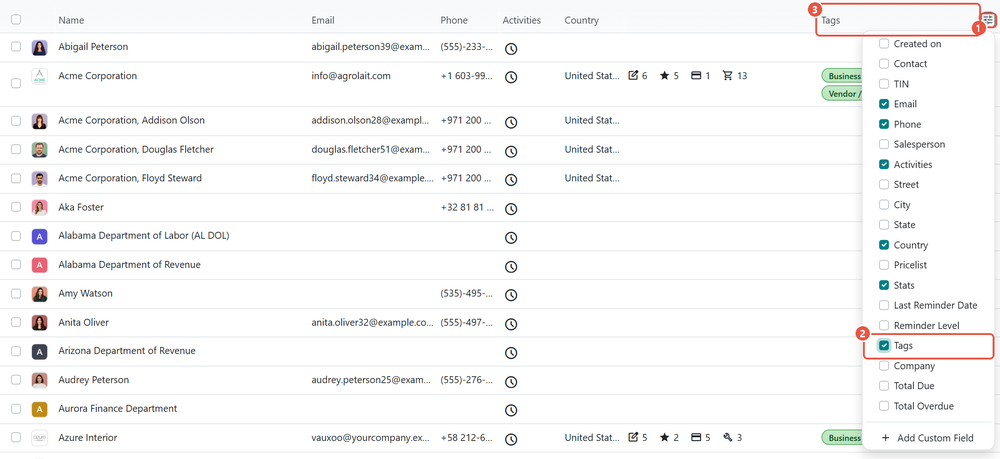Disable the Stats column checkbox
This screenshot has height=459, width=1000.
[x=884, y=285]
